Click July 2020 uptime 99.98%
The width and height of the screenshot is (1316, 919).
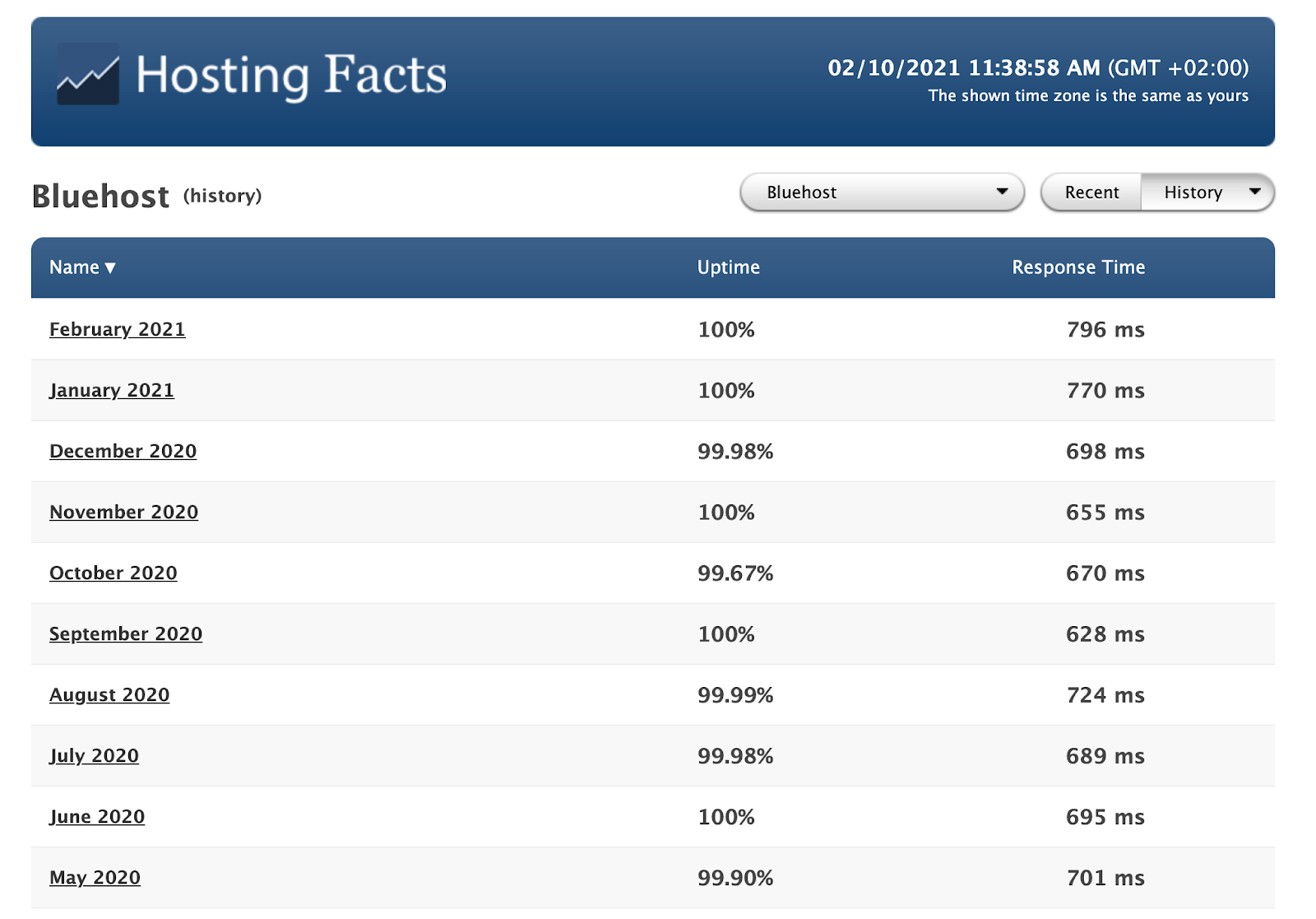[x=735, y=755]
